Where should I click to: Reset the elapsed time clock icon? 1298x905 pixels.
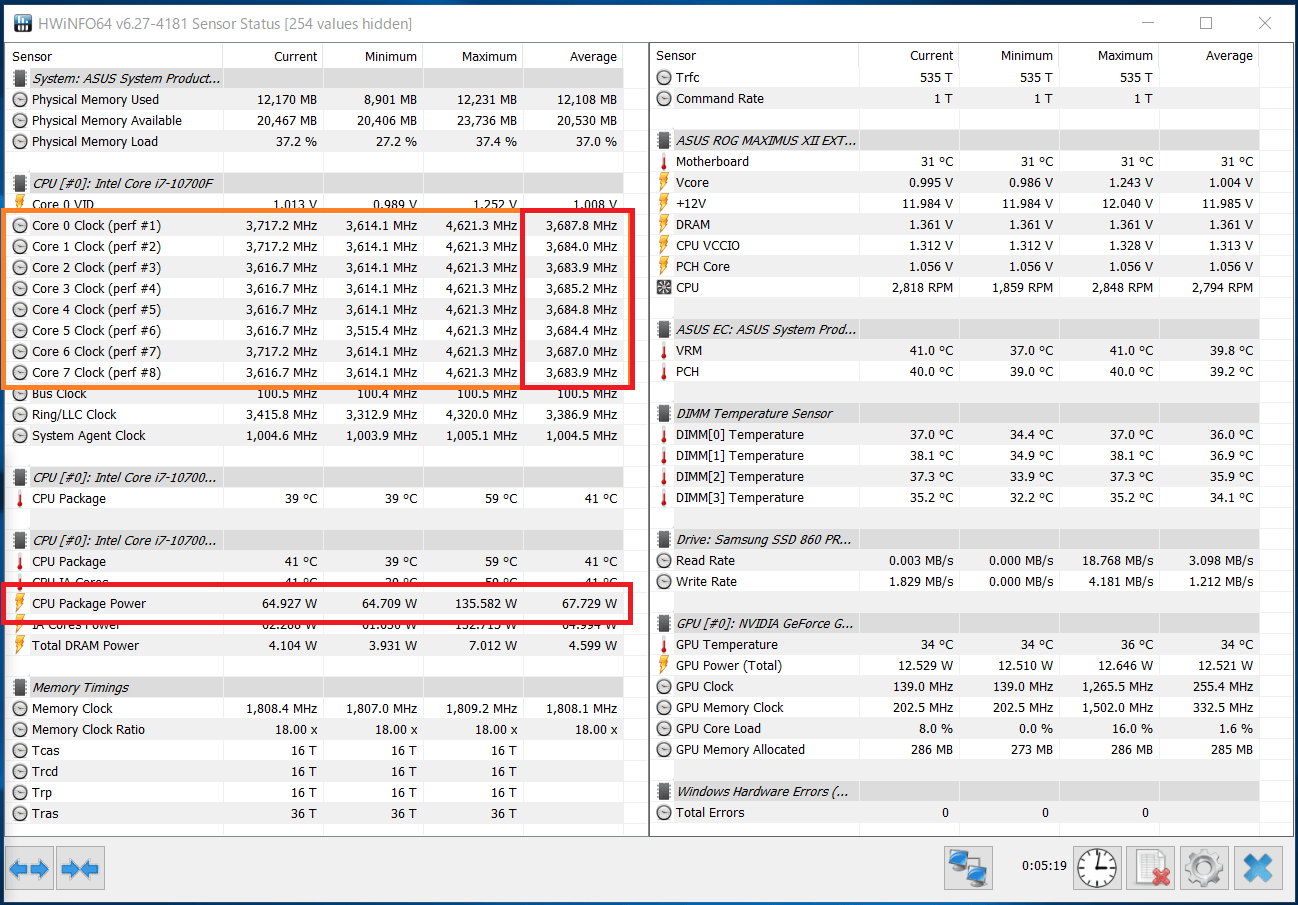[1097, 868]
